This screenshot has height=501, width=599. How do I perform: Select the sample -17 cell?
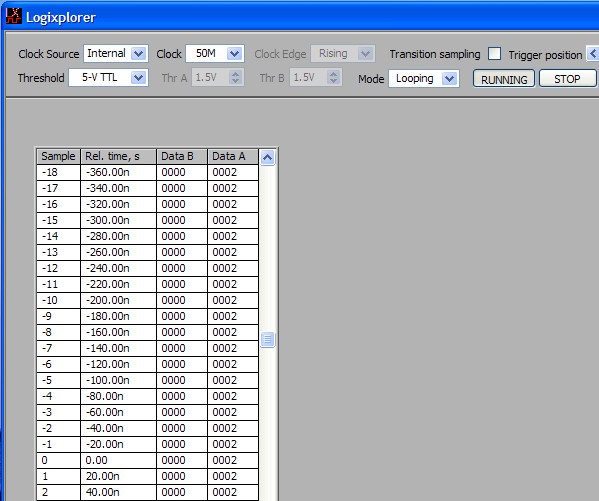(58, 188)
